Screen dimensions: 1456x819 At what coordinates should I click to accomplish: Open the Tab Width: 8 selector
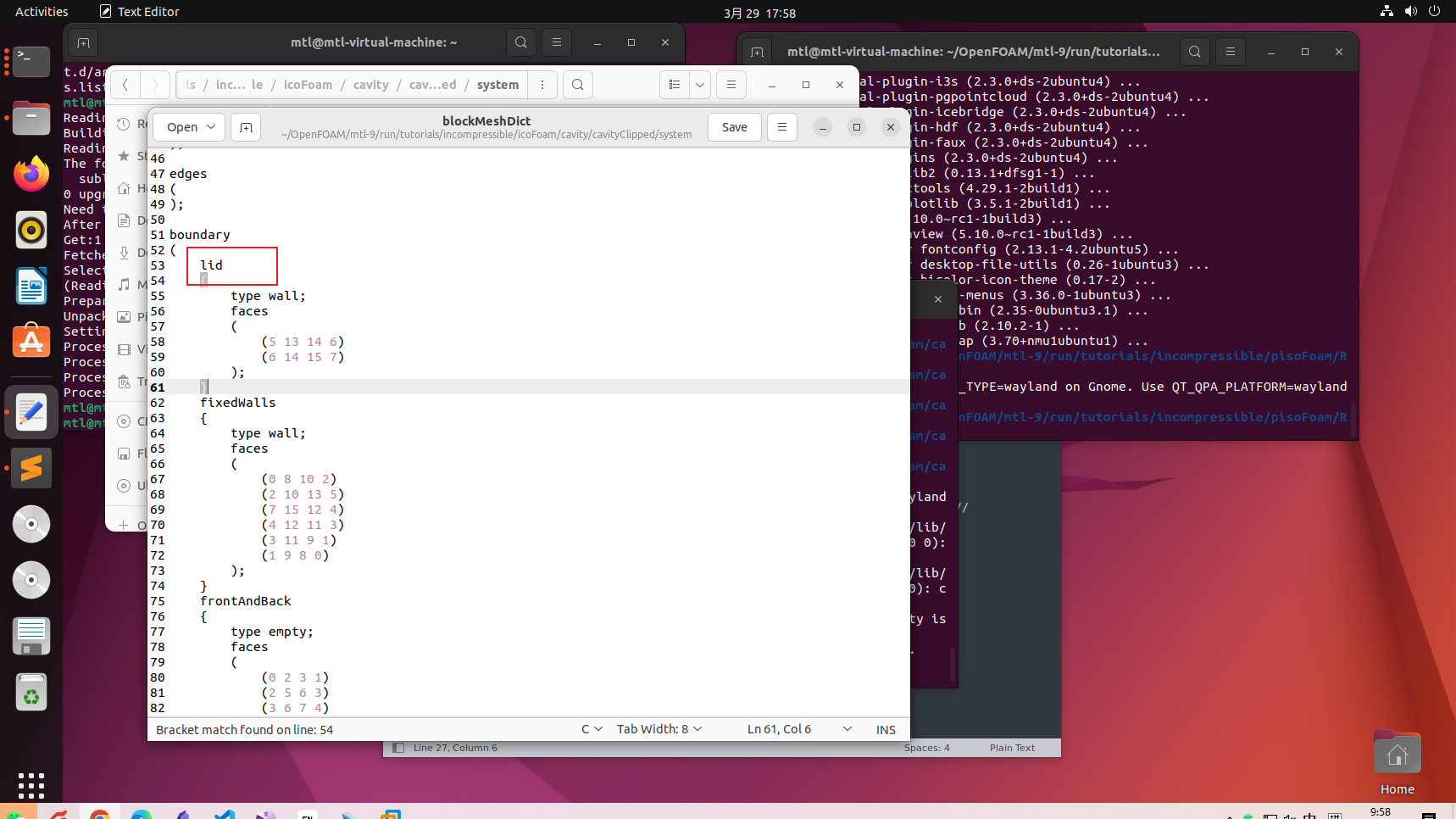[x=659, y=729]
